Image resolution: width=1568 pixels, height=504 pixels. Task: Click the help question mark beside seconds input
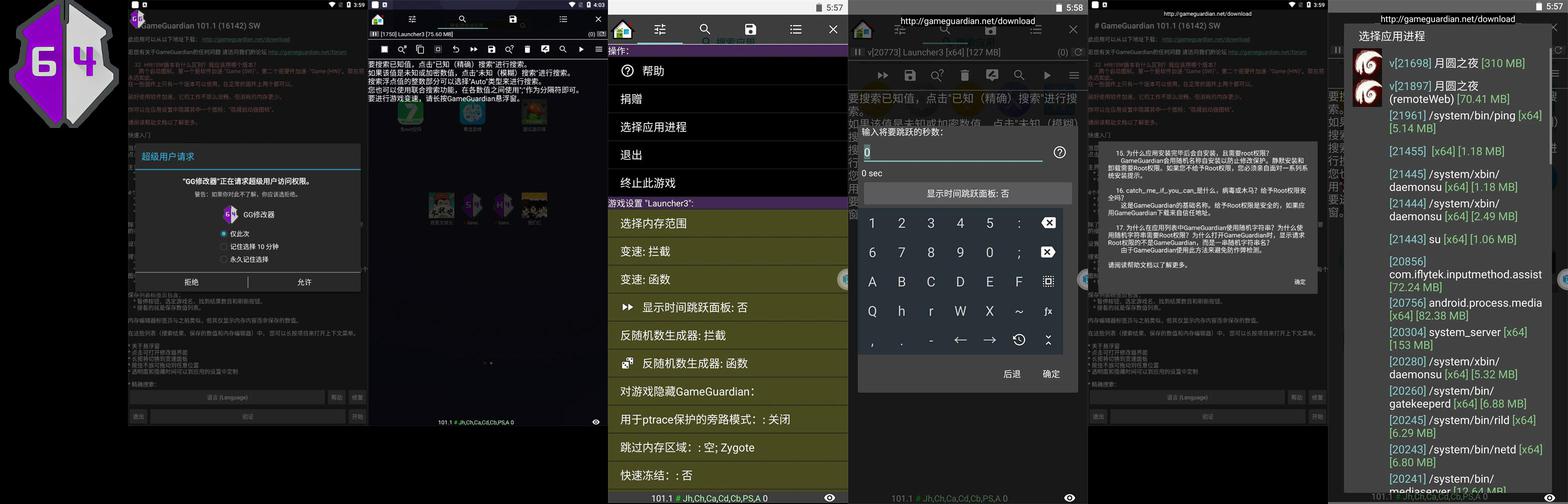pos(1059,152)
